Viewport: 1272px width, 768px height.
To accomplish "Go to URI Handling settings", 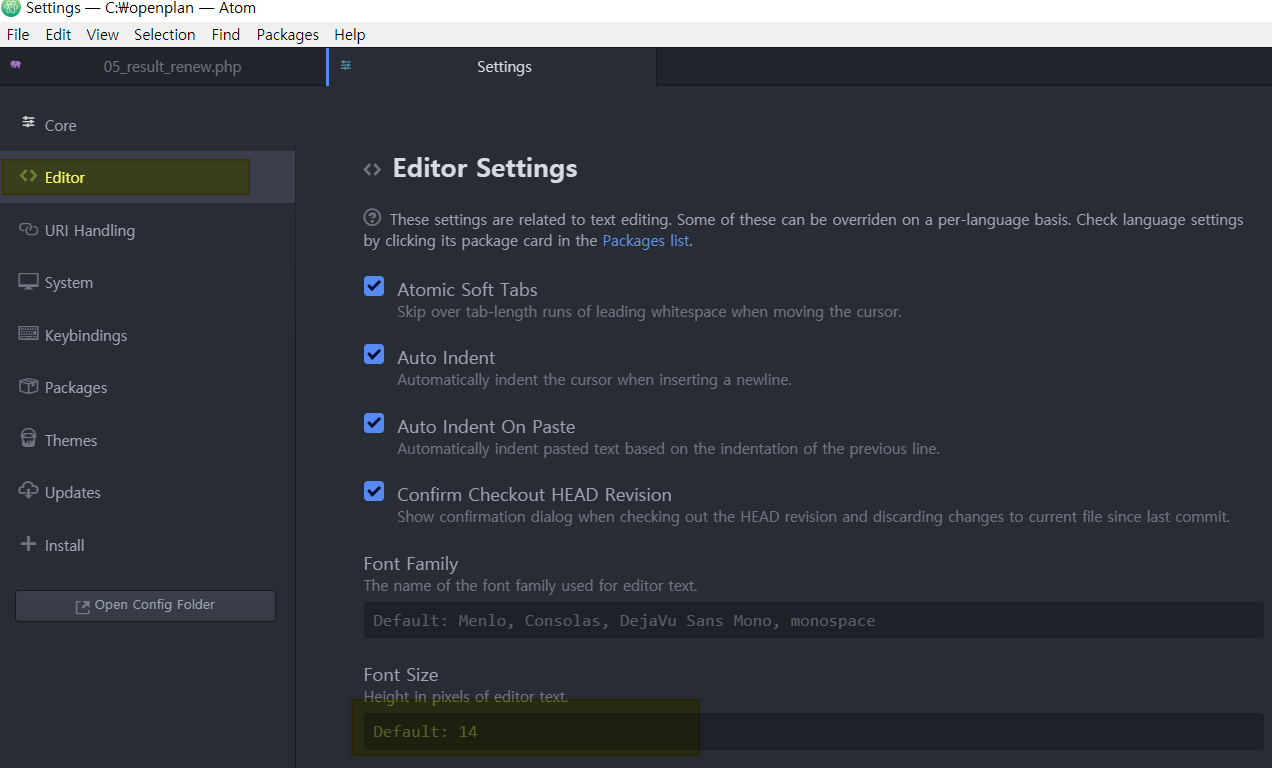I will coord(147,230).
